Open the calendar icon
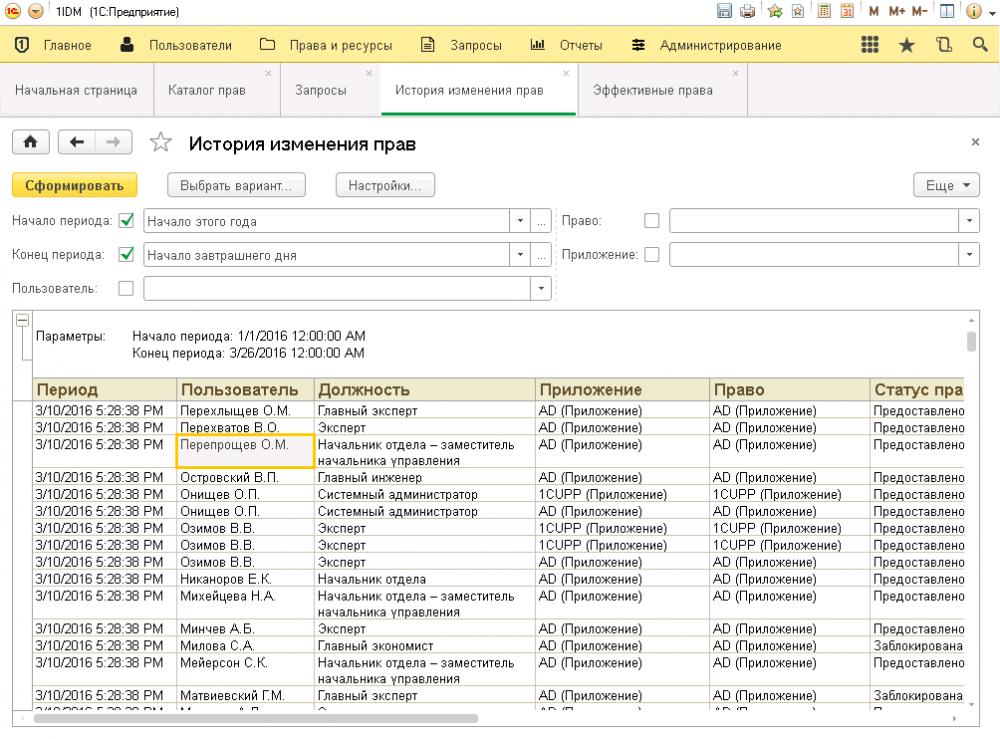This screenshot has width=1000, height=739. click(846, 12)
